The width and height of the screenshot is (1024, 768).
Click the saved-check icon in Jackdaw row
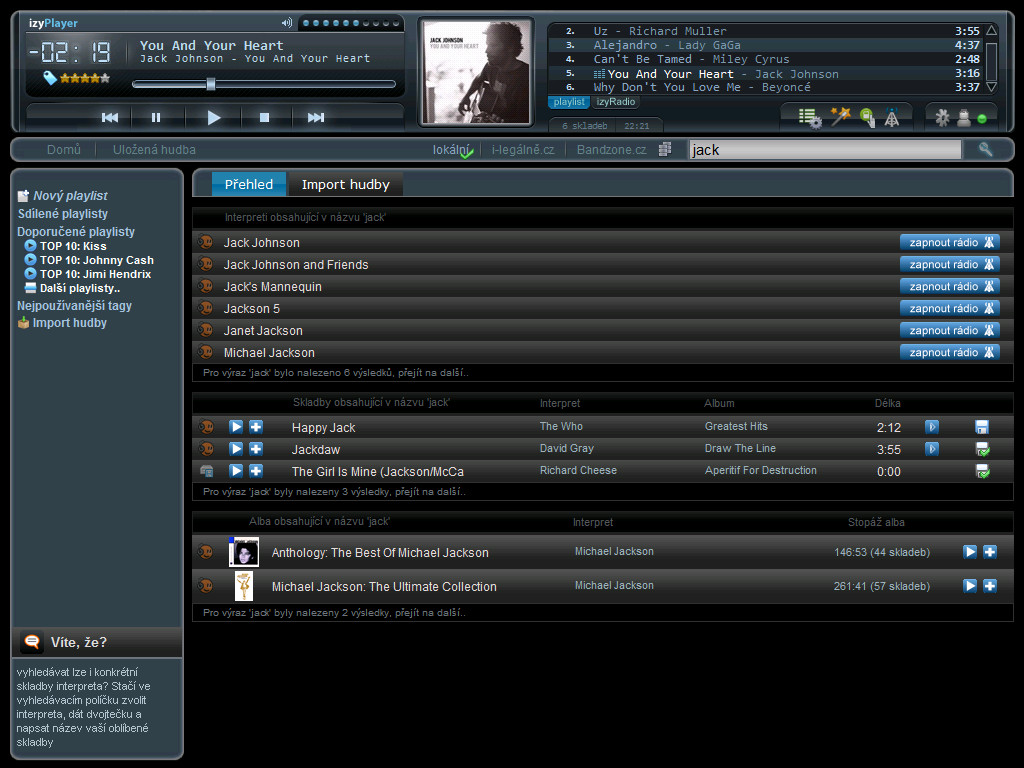click(x=982, y=449)
